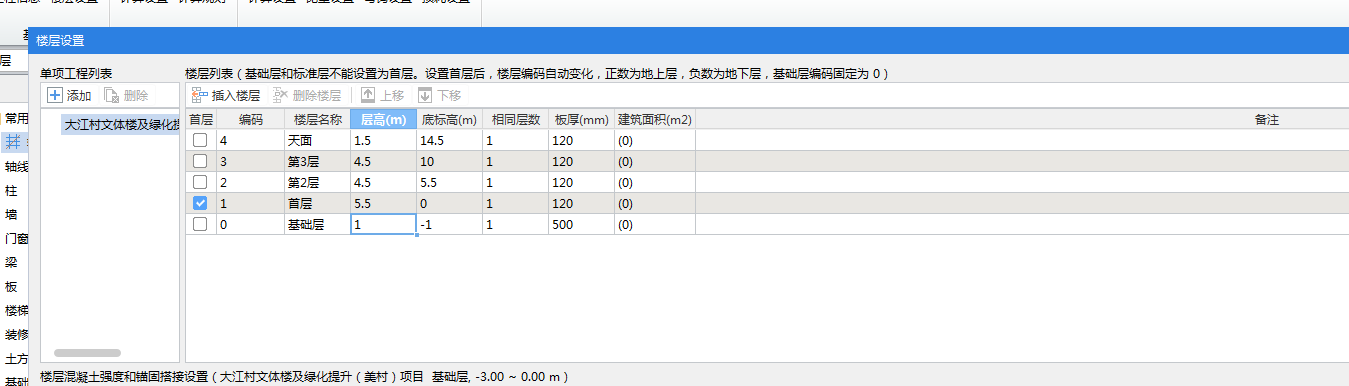This screenshot has width=1349, height=386.
Task: Open the 轴线 category in the left sidebar
Action: click(16, 167)
